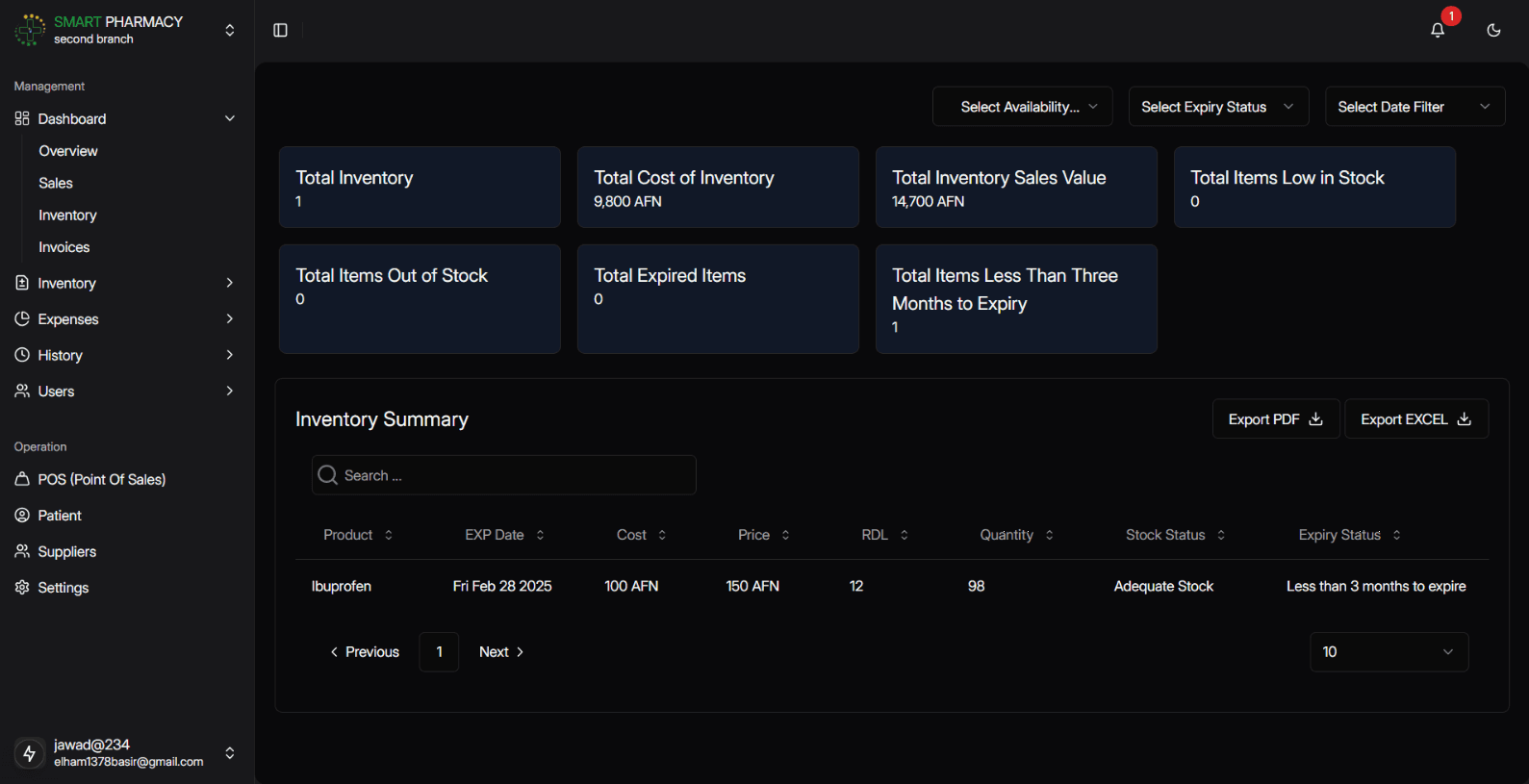Open the Select Date Filter dropdown
1529x784 pixels.
pyautogui.click(x=1414, y=107)
